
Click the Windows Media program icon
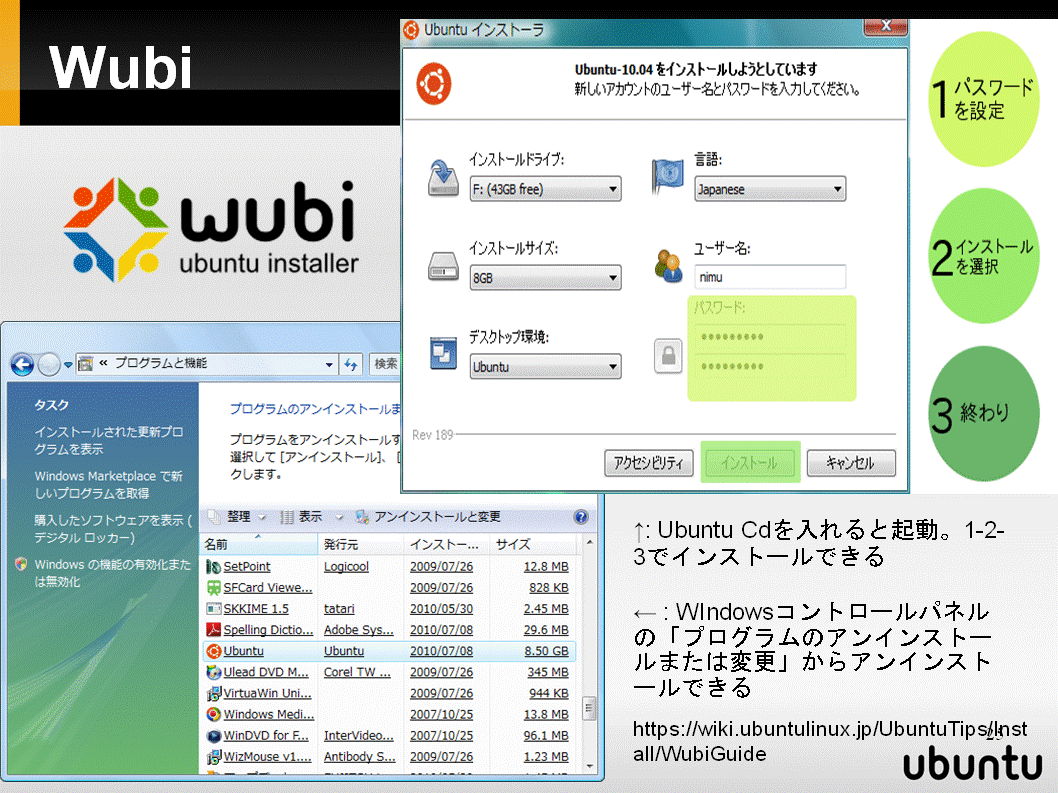(x=213, y=714)
